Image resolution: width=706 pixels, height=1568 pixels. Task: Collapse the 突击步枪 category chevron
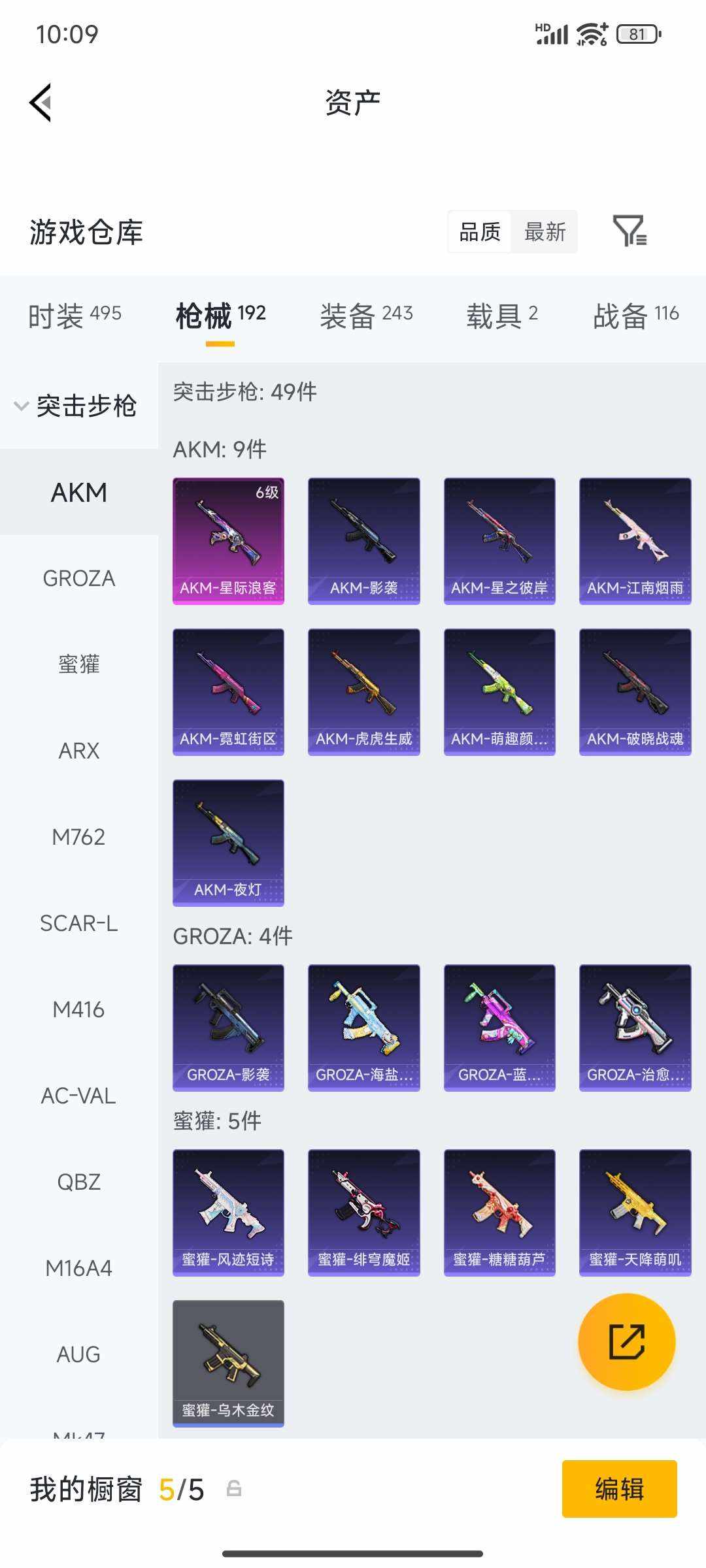(22, 406)
